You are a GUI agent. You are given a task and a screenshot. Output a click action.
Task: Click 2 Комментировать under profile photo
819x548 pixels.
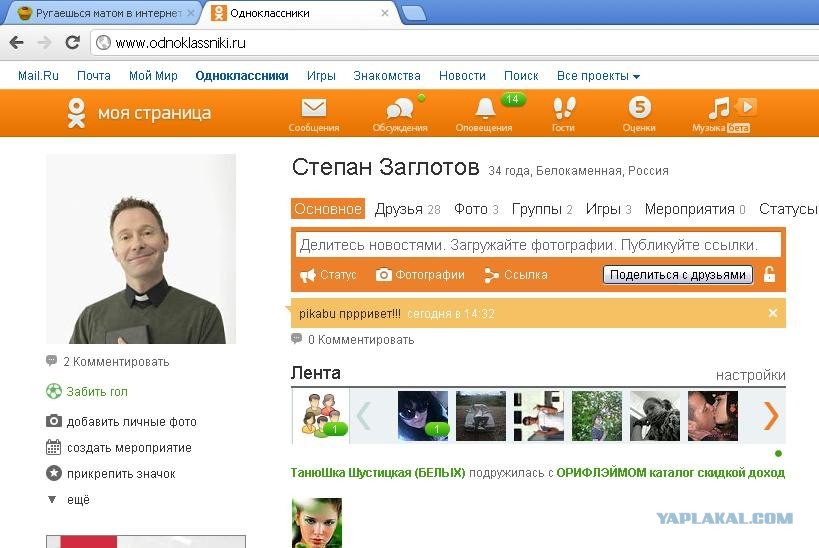point(108,362)
